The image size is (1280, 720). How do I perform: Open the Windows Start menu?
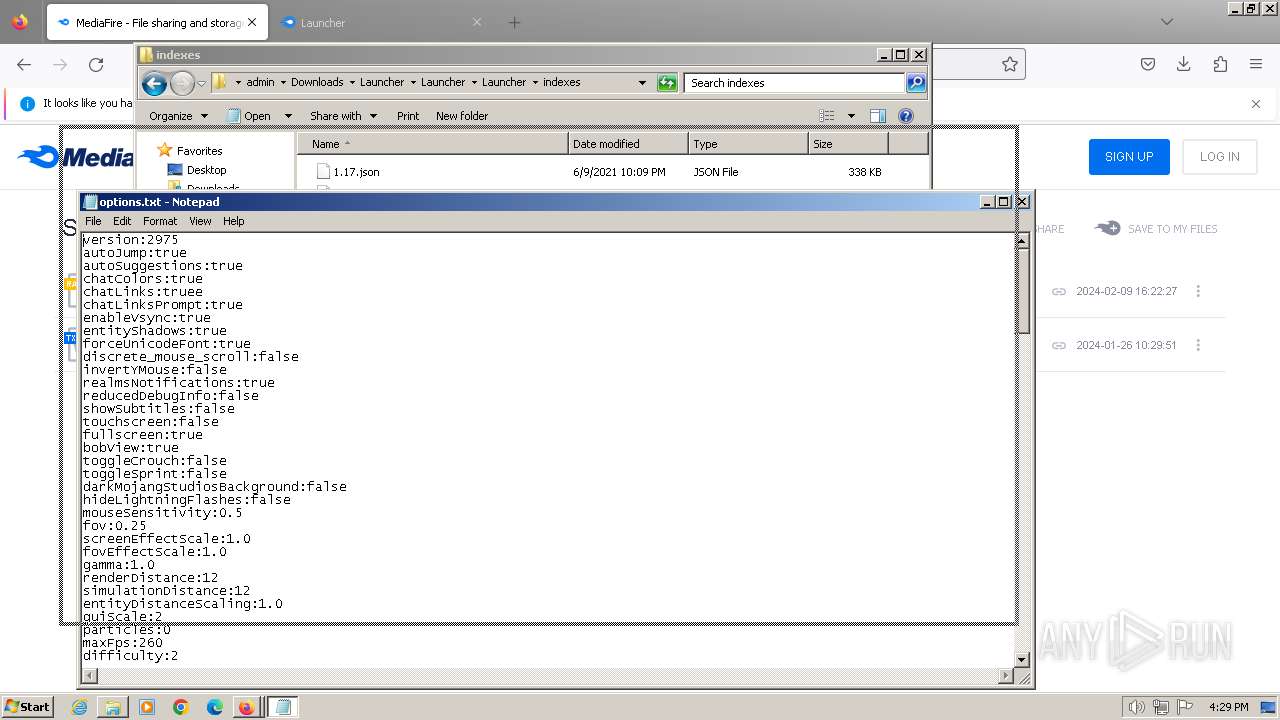[27, 706]
